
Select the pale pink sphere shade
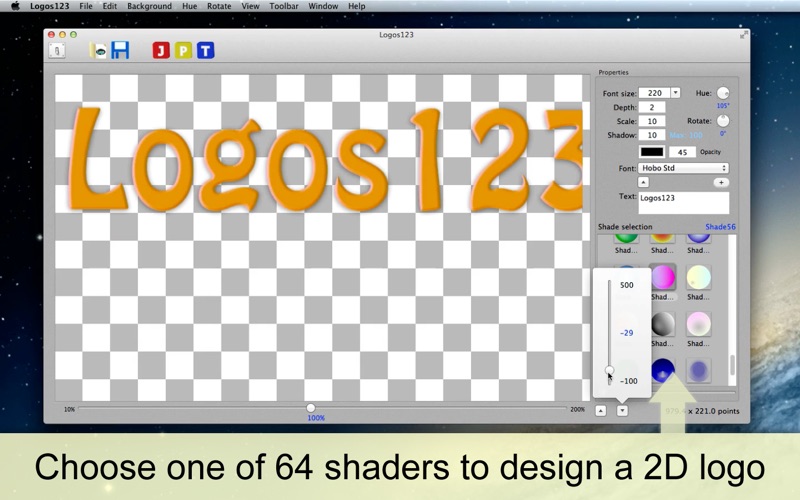[698, 324]
